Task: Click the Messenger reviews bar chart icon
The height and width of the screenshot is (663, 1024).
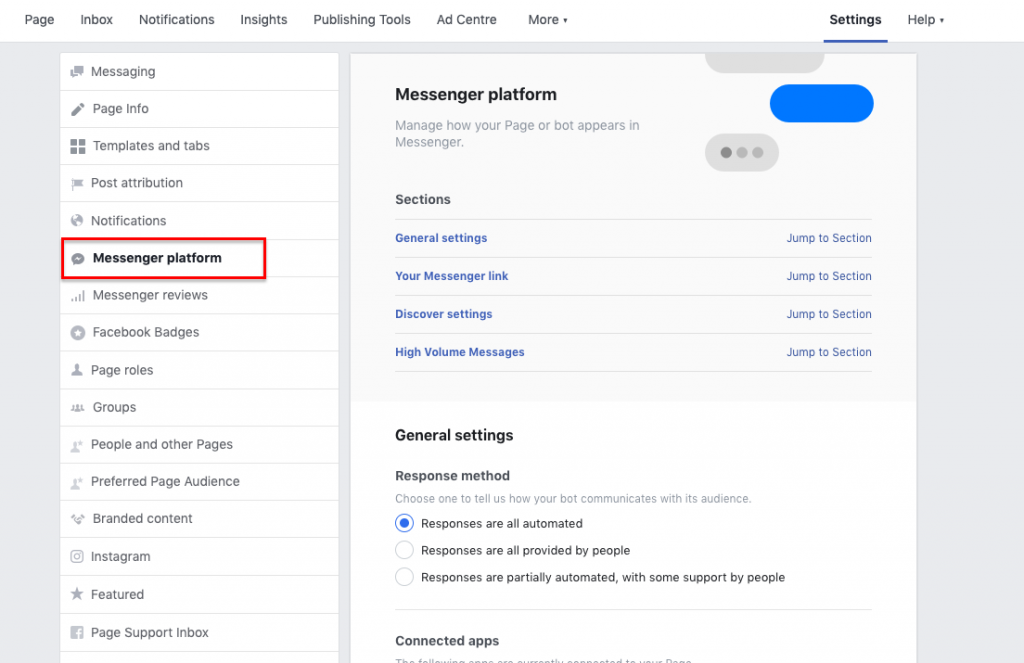Action: pyautogui.click(x=78, y=296)
